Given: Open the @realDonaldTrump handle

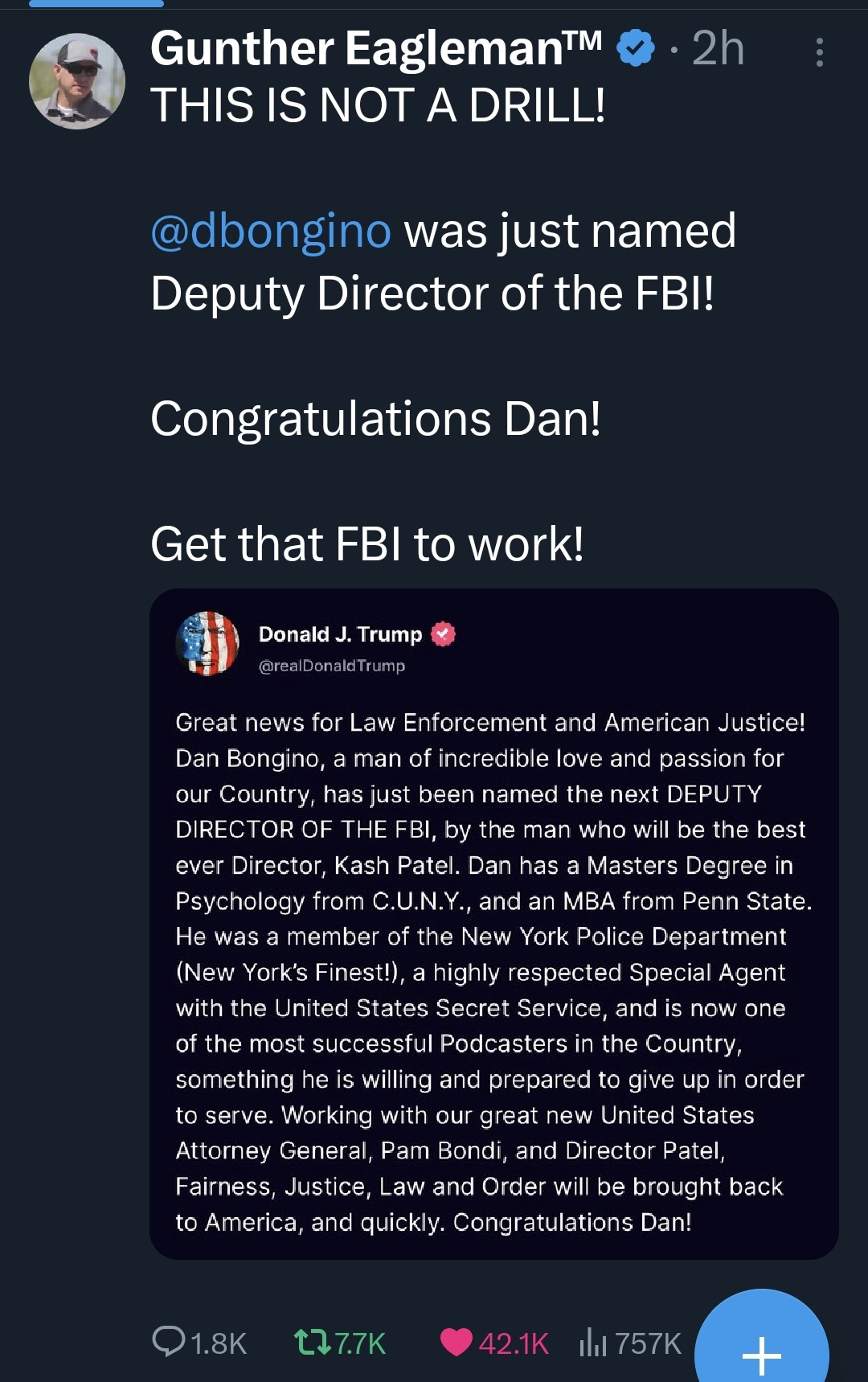Looking at the screenshot, I should click(331, 666).
